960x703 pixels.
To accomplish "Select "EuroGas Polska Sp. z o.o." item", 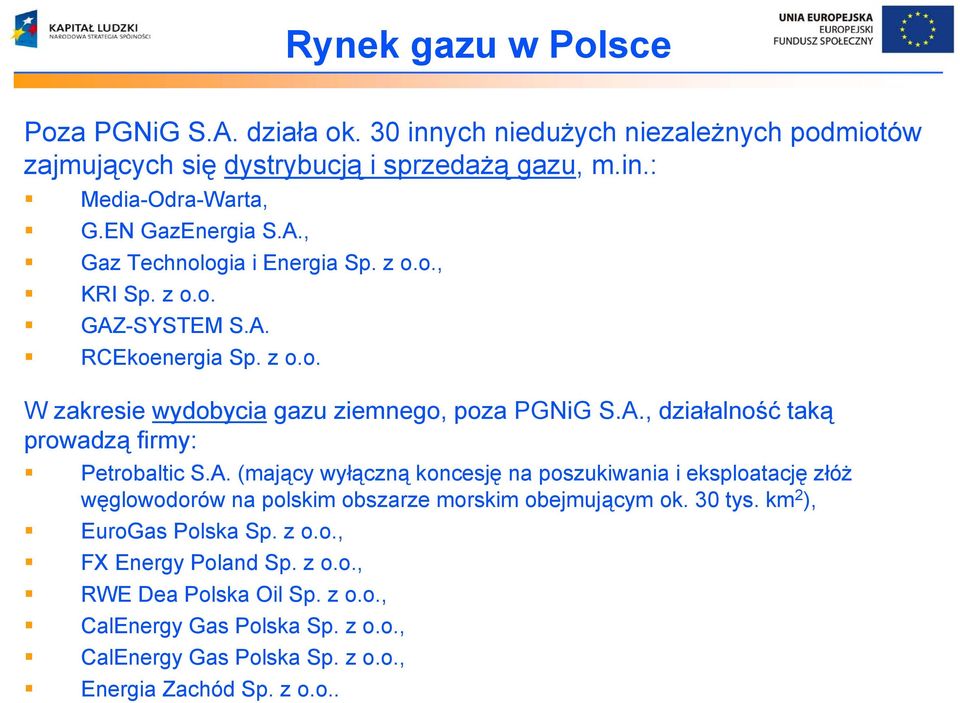I will 211,531.
